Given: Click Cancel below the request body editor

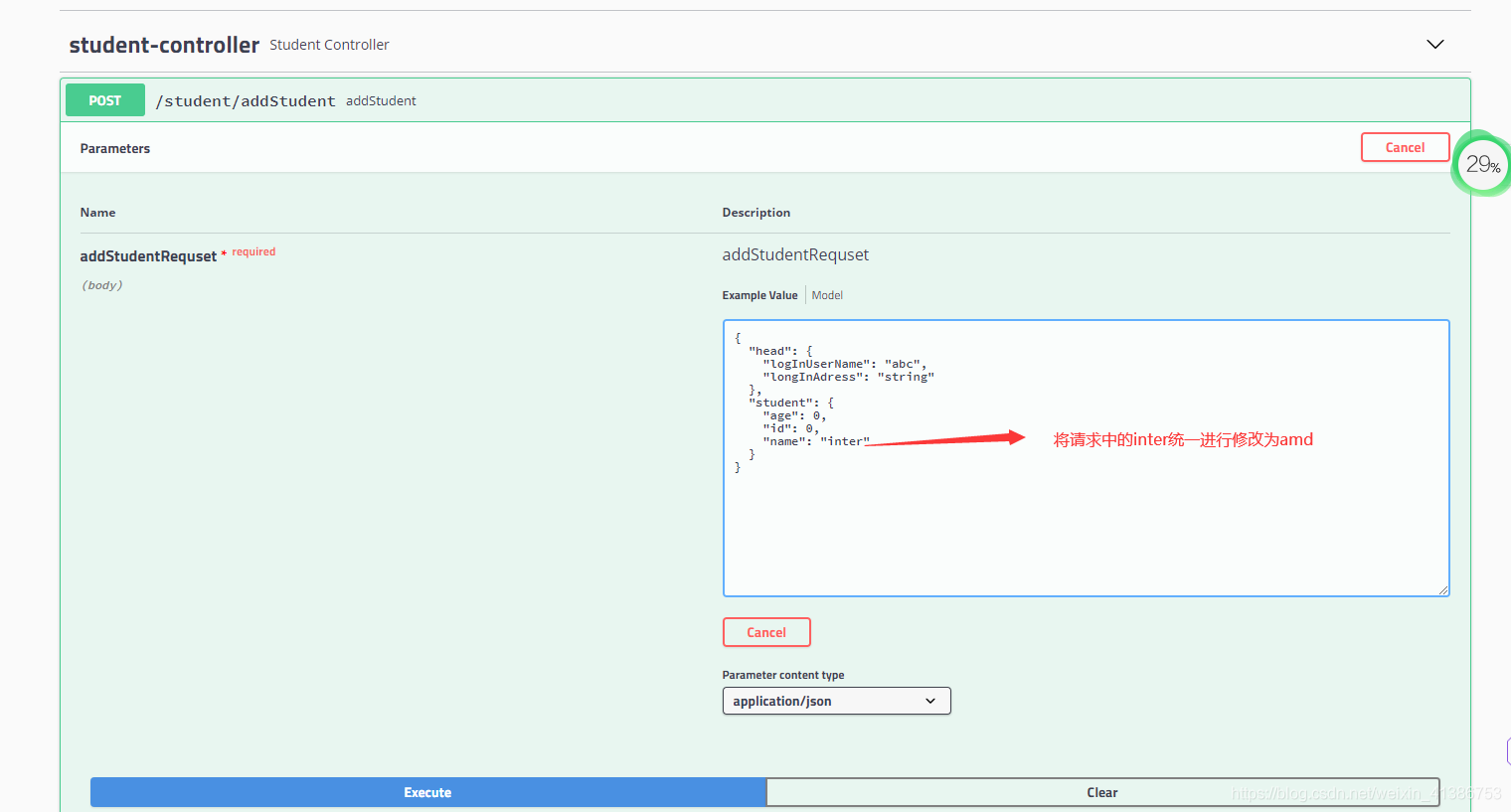Looking at the screenshot, I should click(x=765, y=632).
